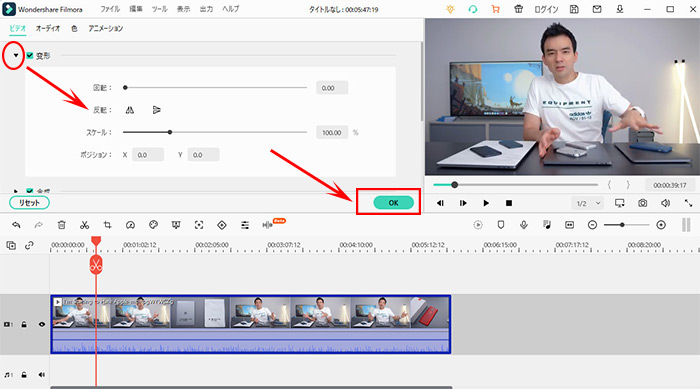Open the 表示 menu
Image resolution: width=700 pixels, height=389 pixels.
click(x=183, y=9)
